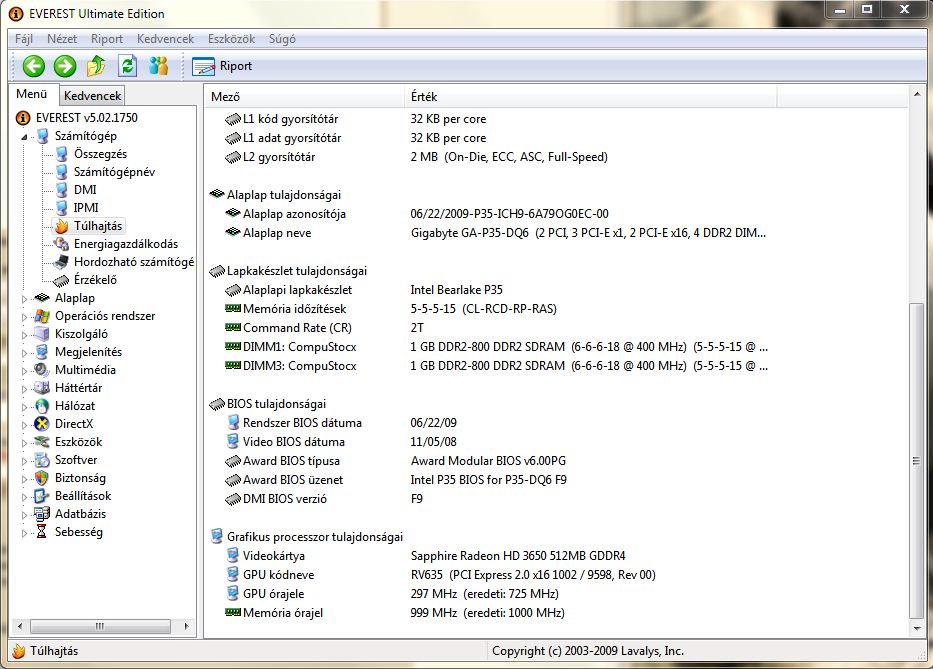This screenshot has width=933, height=669.
Task: Select EVEREST v5.02.1750 root node
Action: point(86,118)
